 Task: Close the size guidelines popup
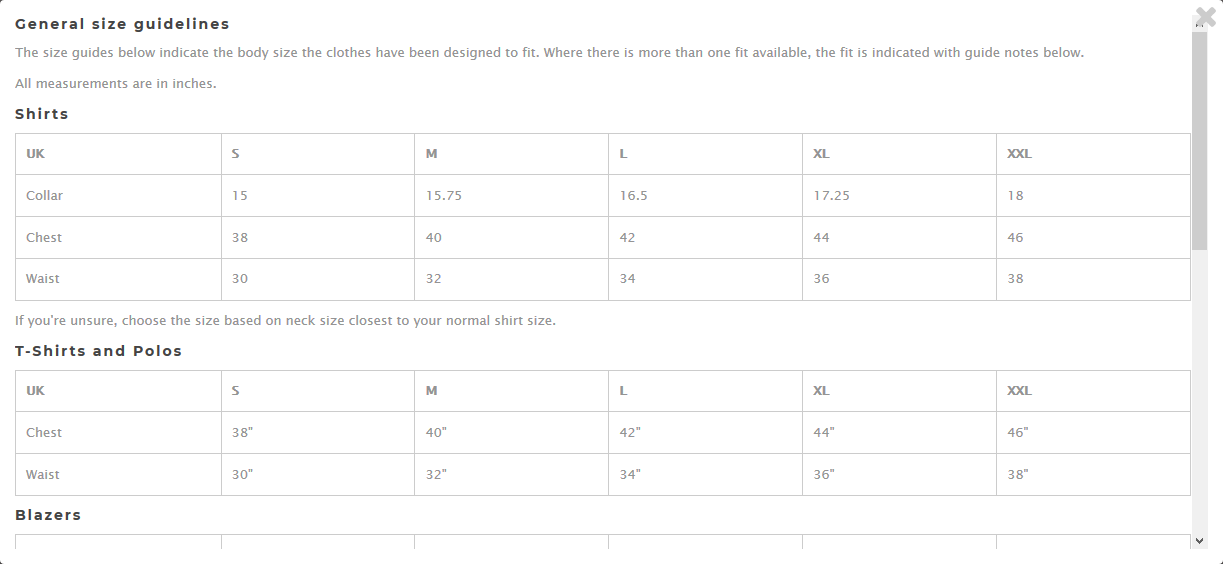pyautogui.click(x=1205, y=15)
